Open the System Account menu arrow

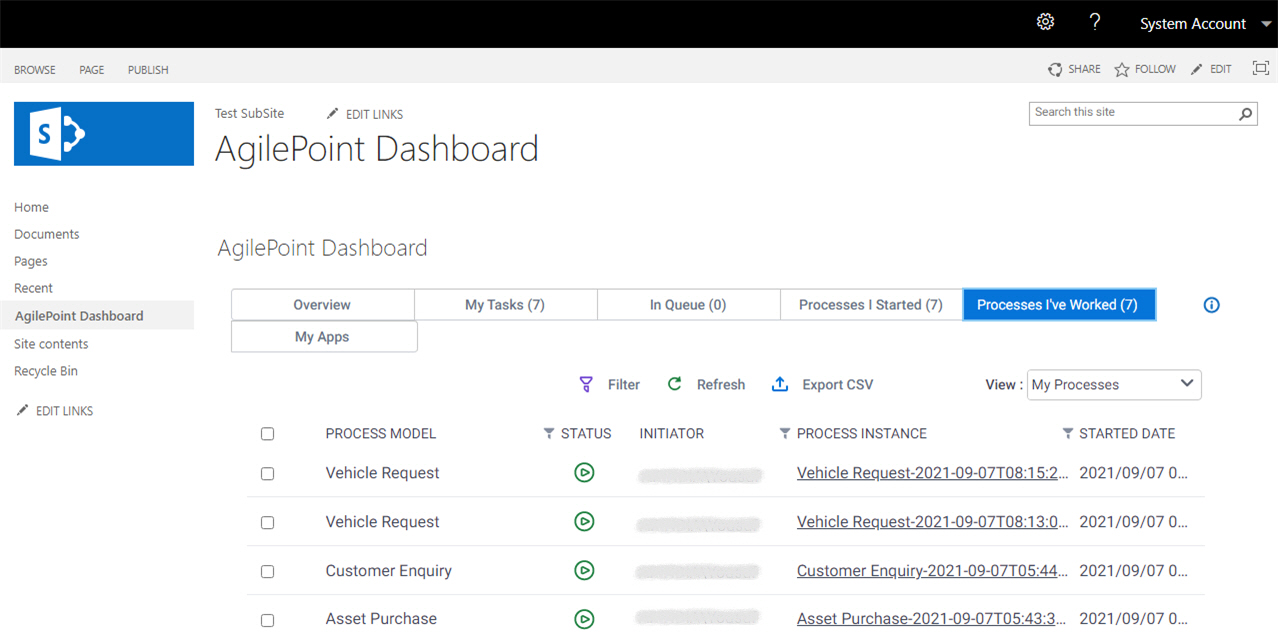point(1267,24)
